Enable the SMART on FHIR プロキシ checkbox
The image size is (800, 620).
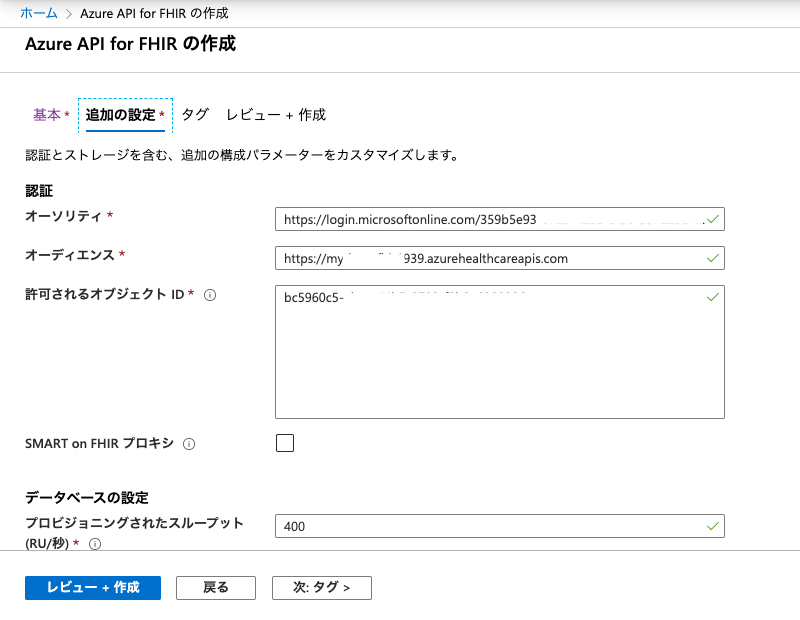(x=285, y=443)
